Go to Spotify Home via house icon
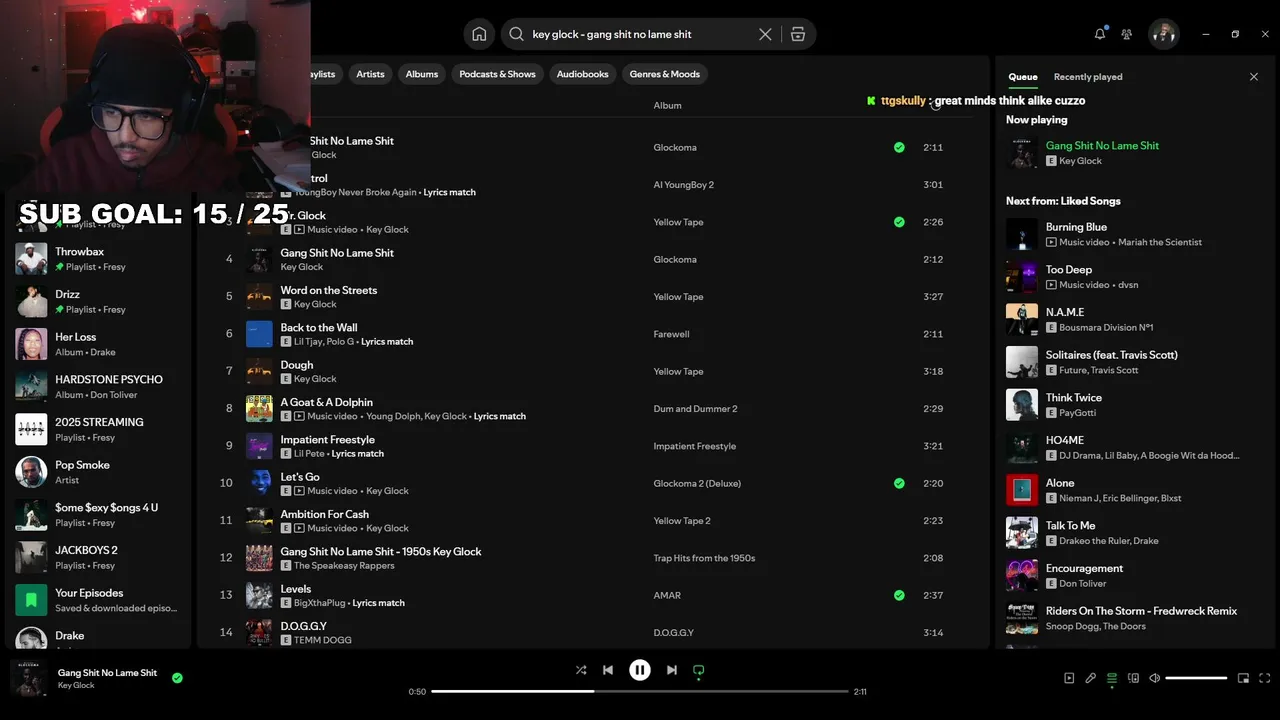 (479, 34)
